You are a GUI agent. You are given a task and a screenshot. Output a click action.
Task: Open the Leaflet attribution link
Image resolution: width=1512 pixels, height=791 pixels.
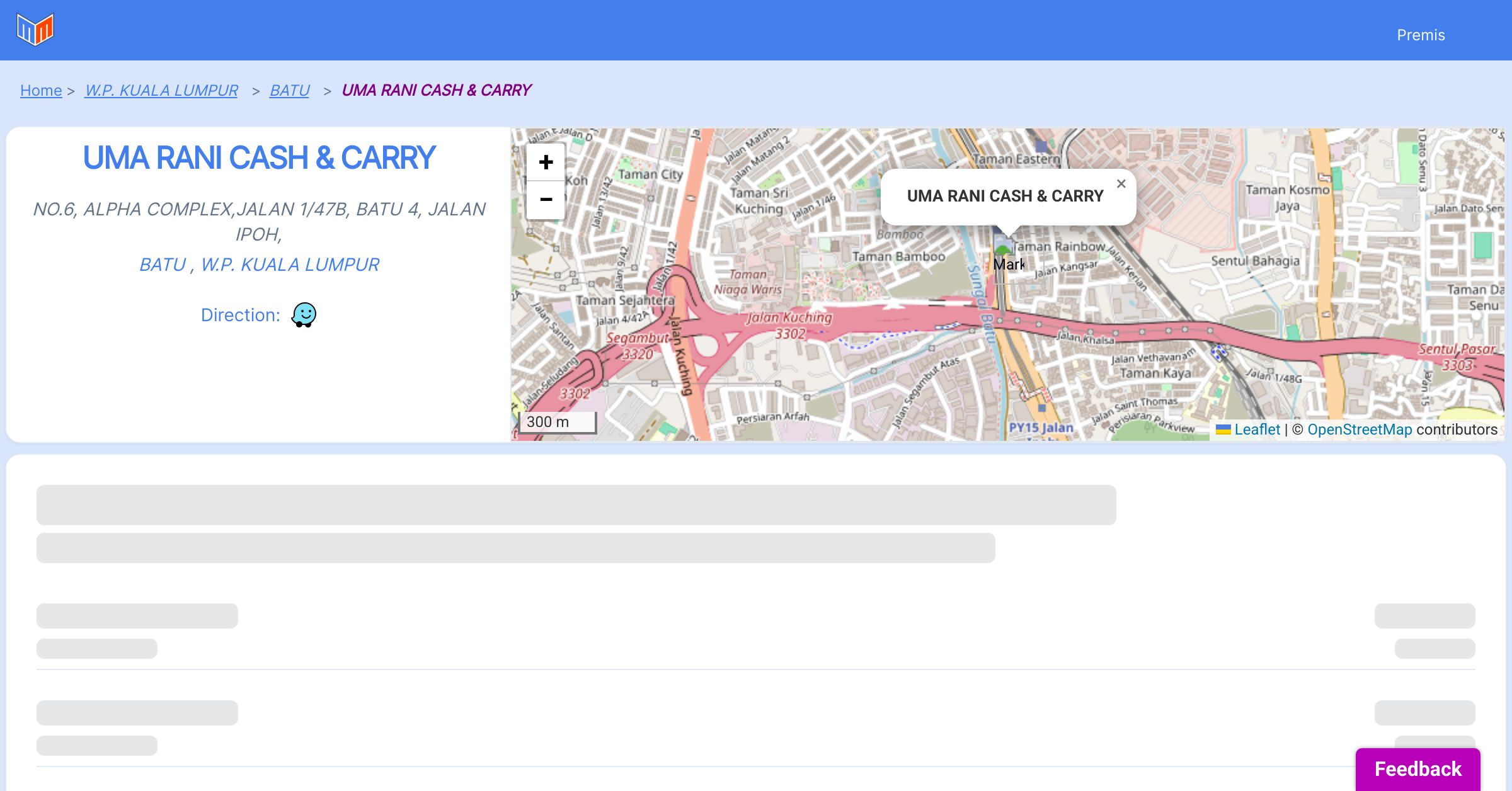coord(1257,430)
